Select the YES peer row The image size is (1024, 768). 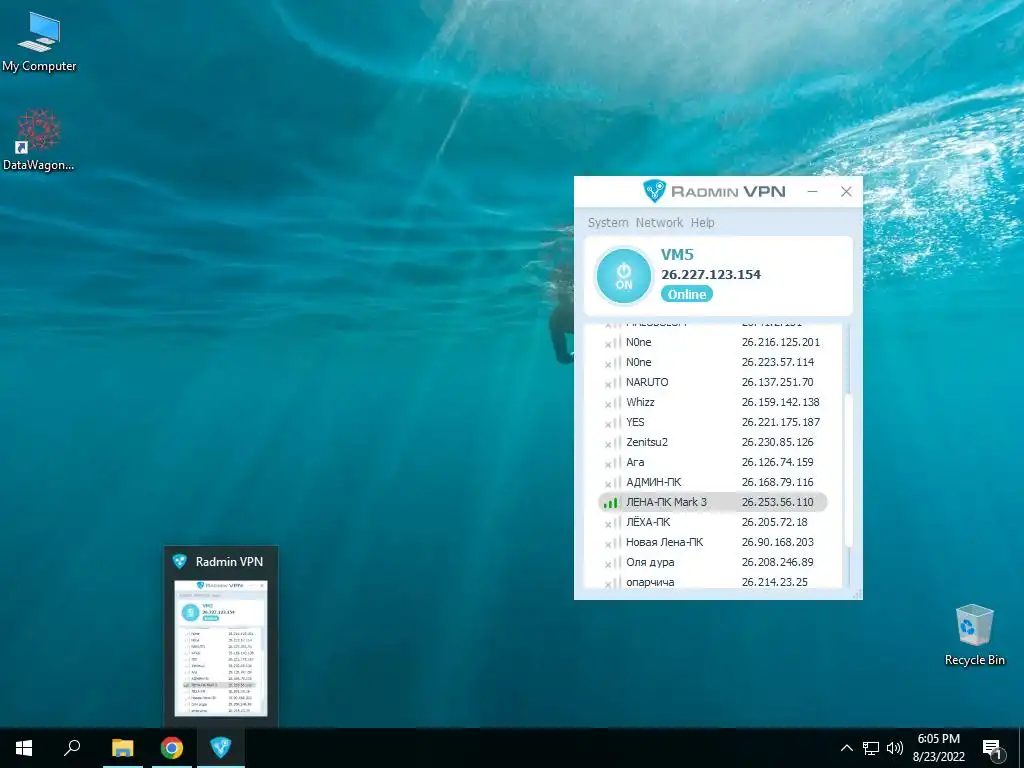[712, 422]
